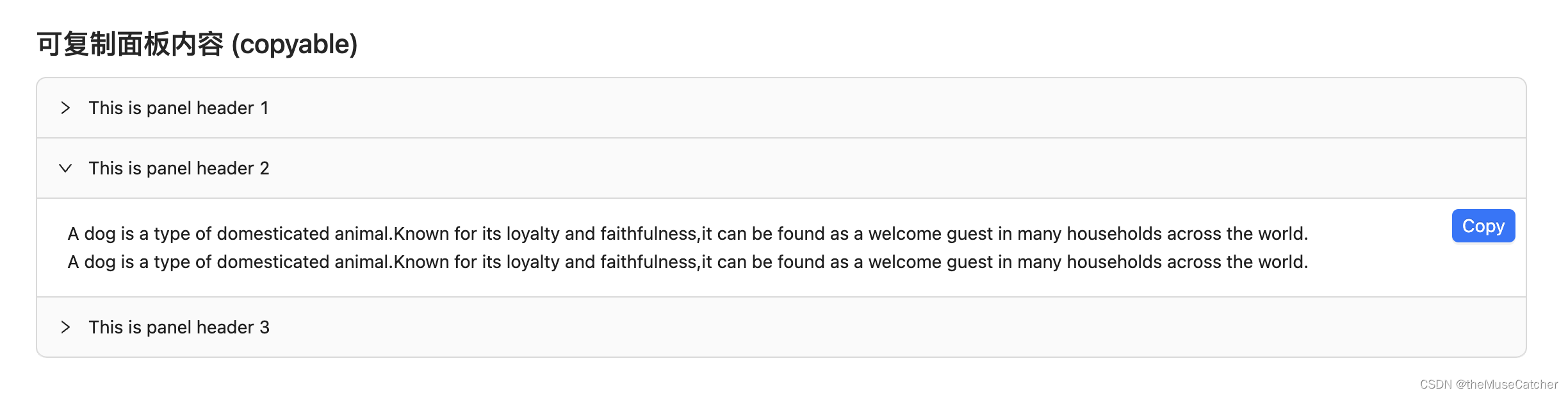Select the 'This is panel header 1' label
This screenshot has width=1568, height=395.
179,108
